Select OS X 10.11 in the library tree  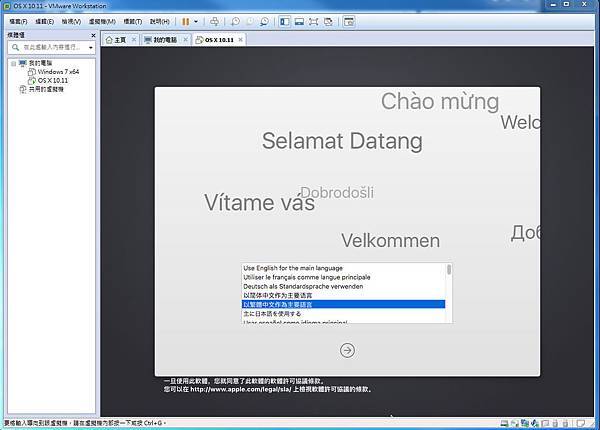[x=53, y=81]
